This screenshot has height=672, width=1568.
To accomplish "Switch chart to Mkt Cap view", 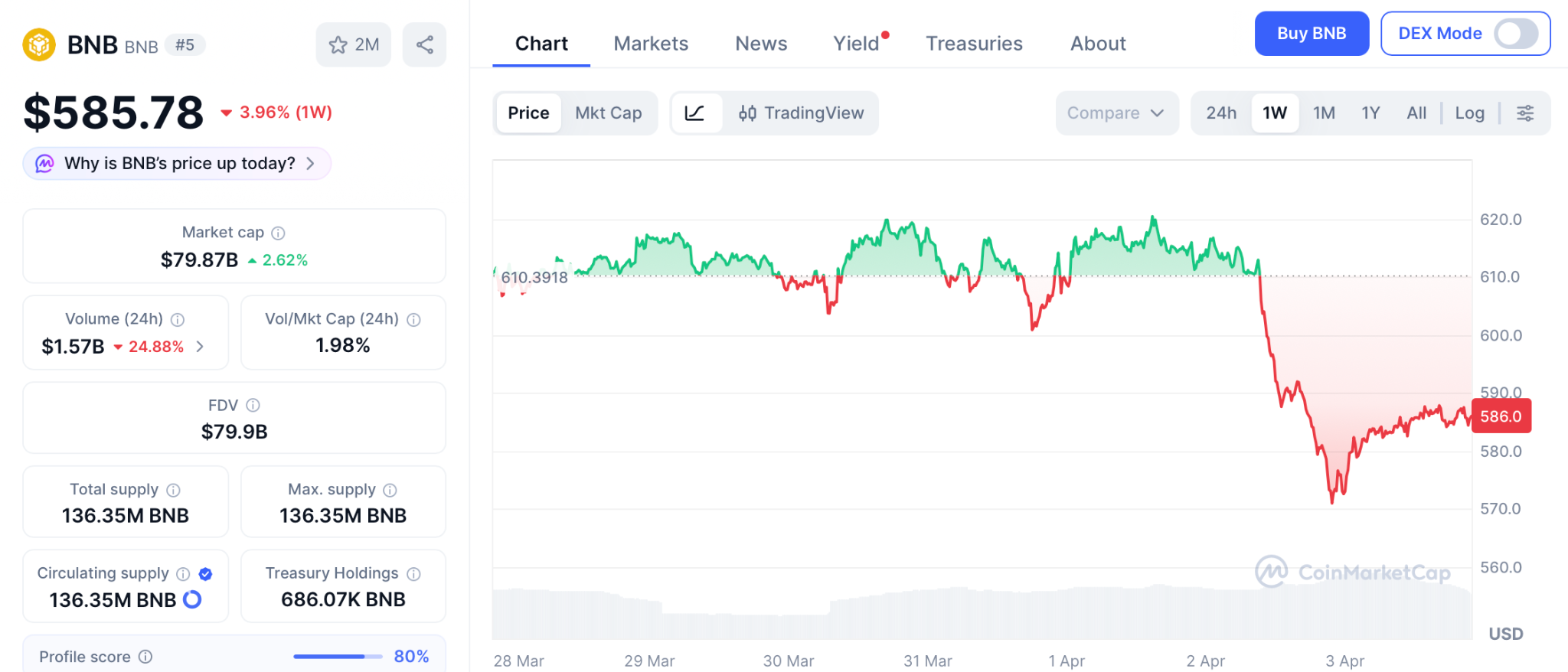I will [x=608, y=113].
